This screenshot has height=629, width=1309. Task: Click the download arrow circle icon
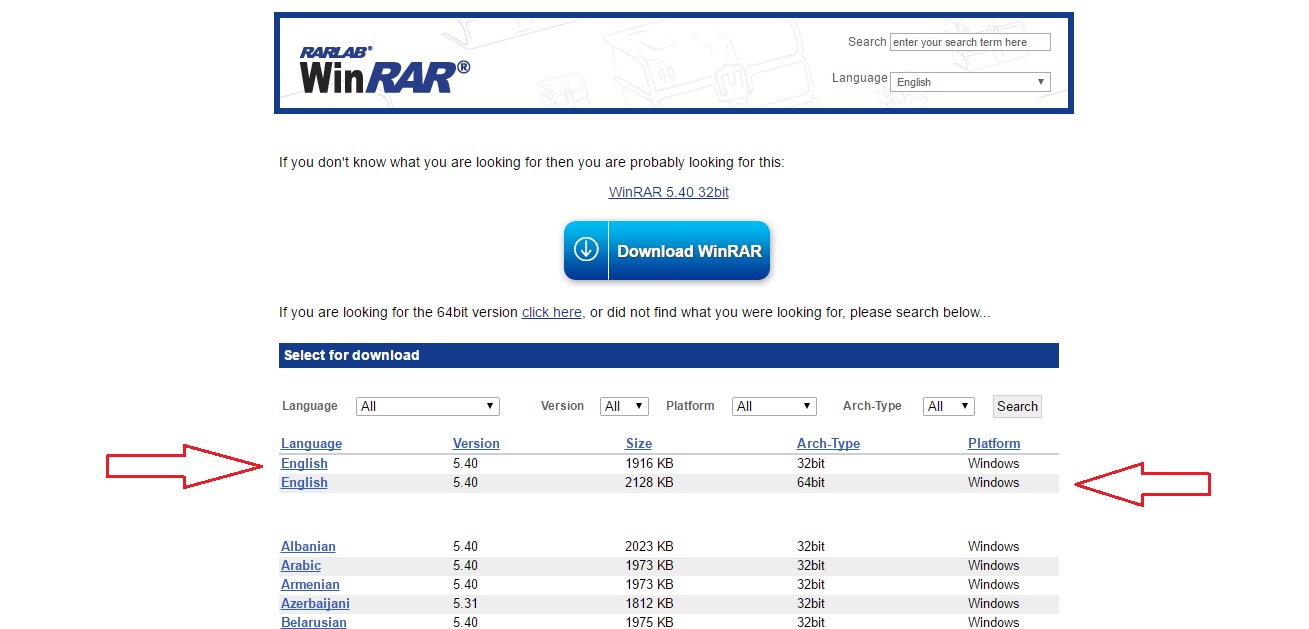pos(586,250)
